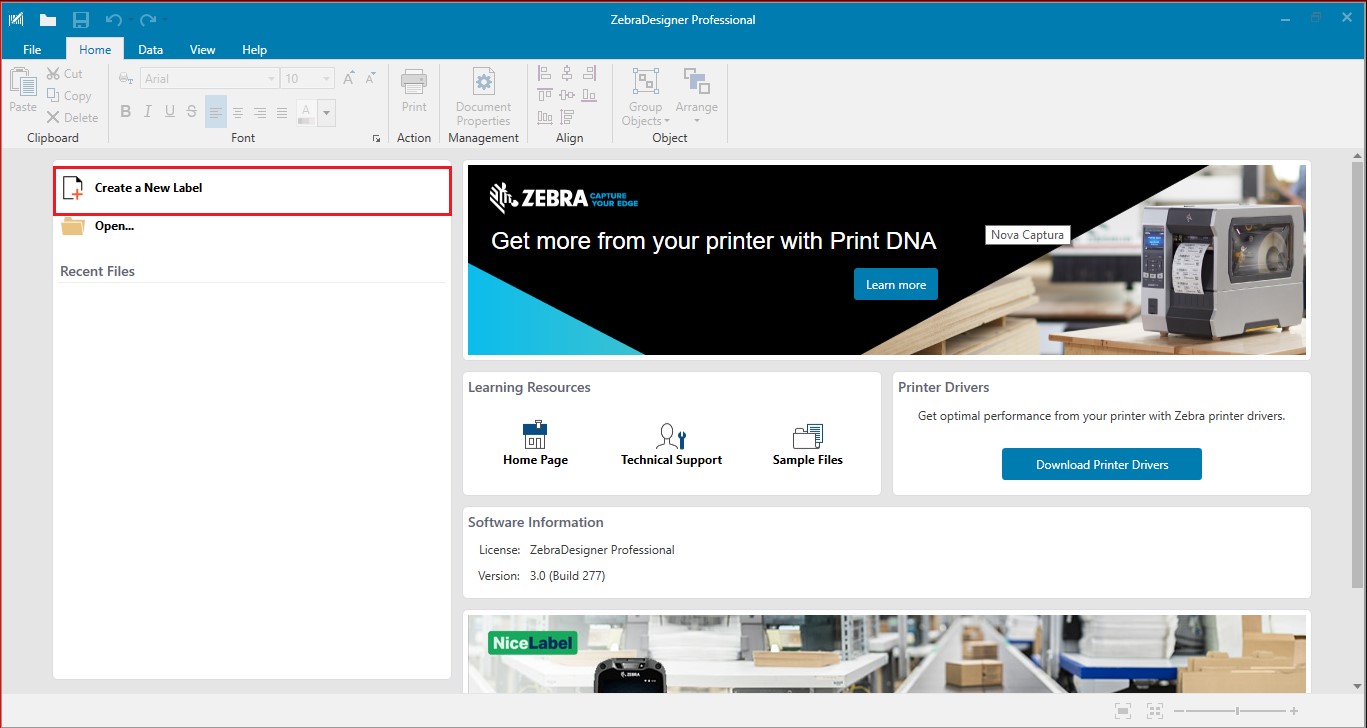The image size is (1367, 728).
Task: Click the fit-to-window zoom icon in the statusbar
Action: [x=1122, y=710]
